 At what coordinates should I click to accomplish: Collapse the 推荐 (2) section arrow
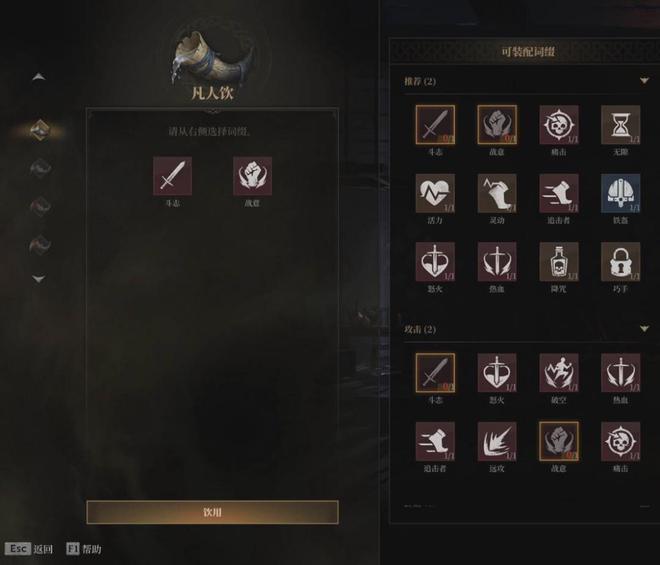pos(644,80)
